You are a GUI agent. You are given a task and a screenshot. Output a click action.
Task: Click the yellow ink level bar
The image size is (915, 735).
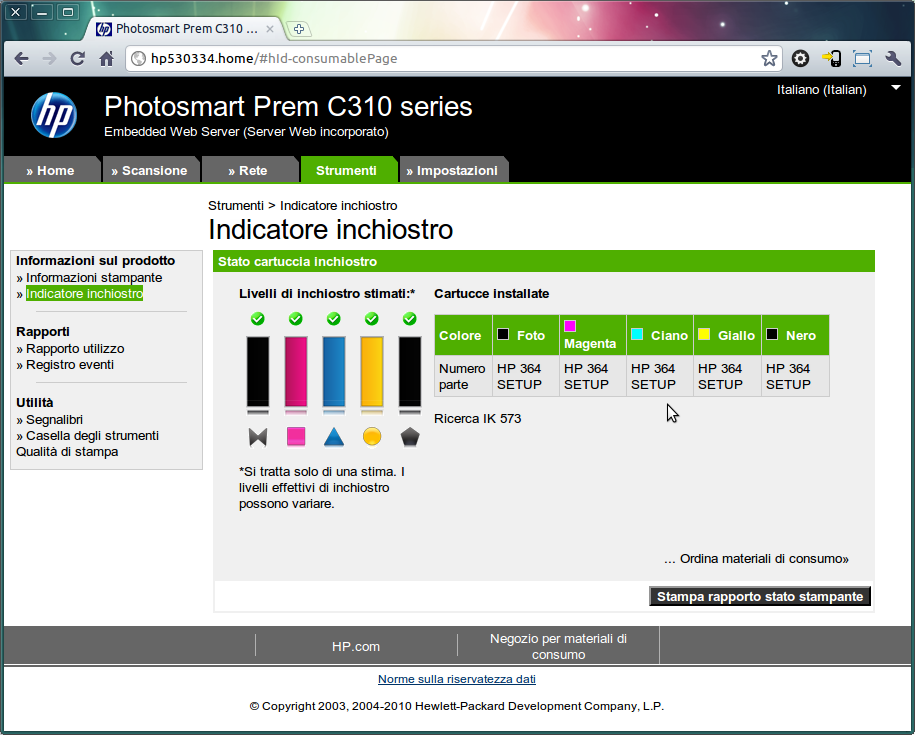[372, 372]
